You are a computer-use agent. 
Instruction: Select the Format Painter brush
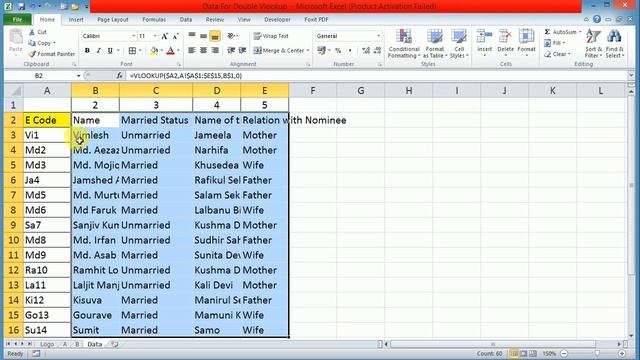pyautogui.click(x=32, y=54)
